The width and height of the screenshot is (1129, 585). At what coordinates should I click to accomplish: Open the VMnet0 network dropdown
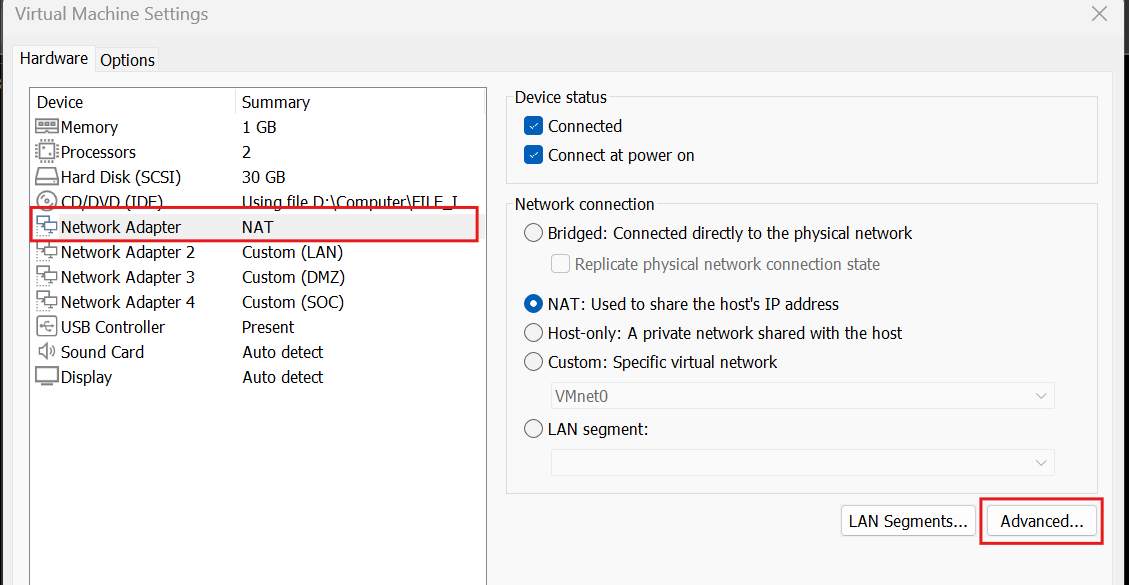point(802,396)
